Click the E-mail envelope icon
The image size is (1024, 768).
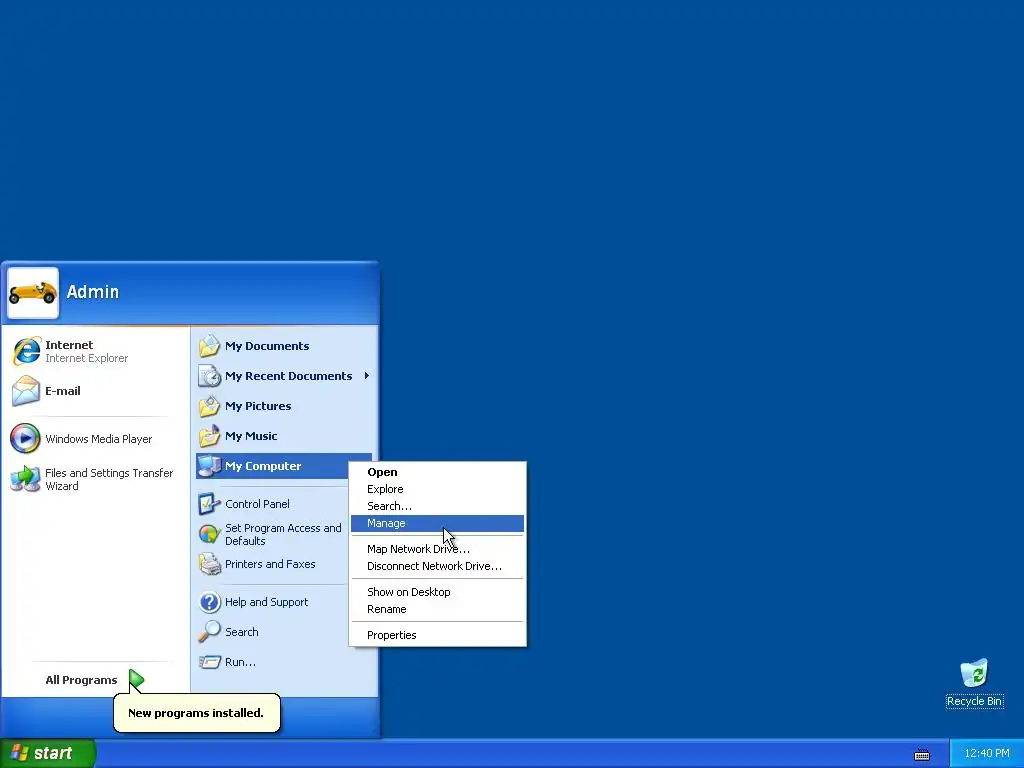[26, 391]
